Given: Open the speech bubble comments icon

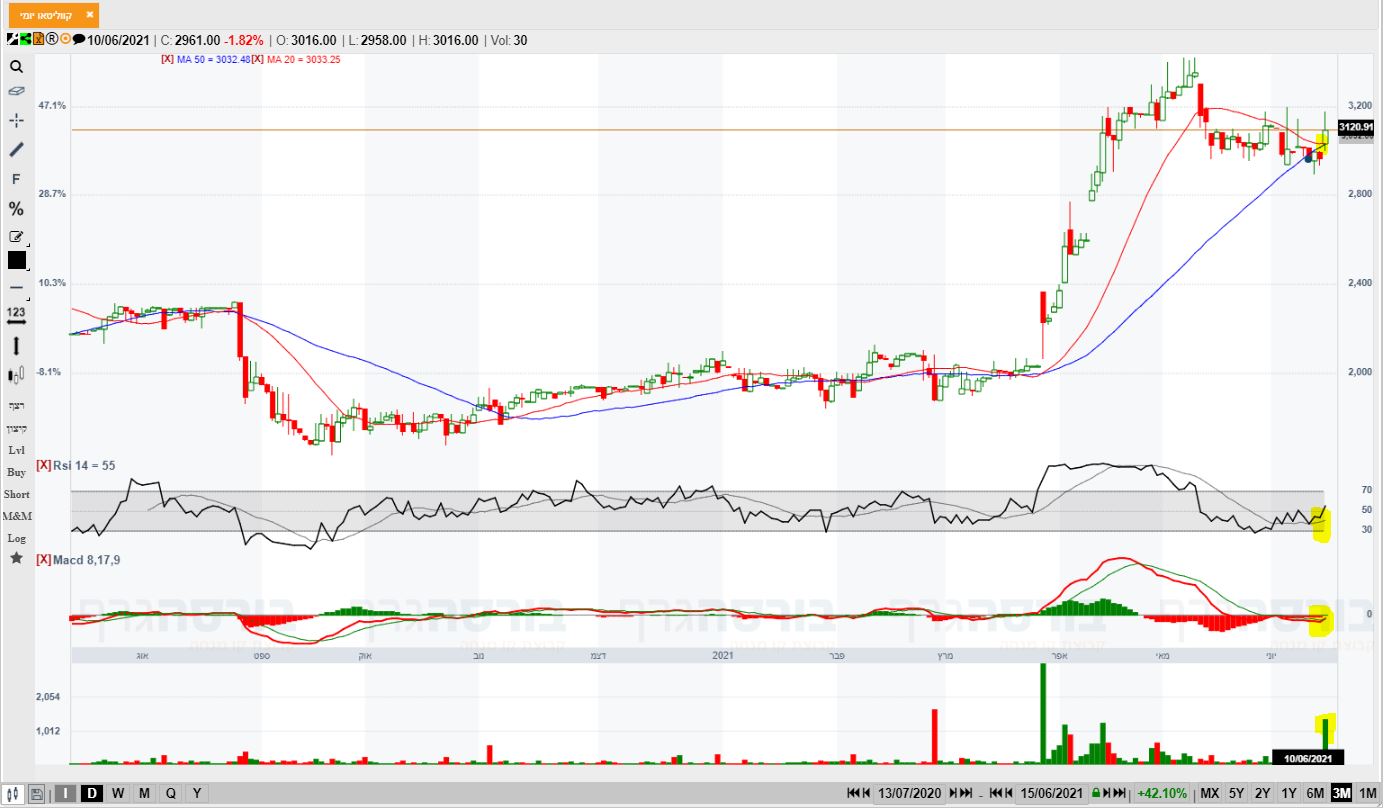Looking at the screenshot, I should [x=79, y=40].
